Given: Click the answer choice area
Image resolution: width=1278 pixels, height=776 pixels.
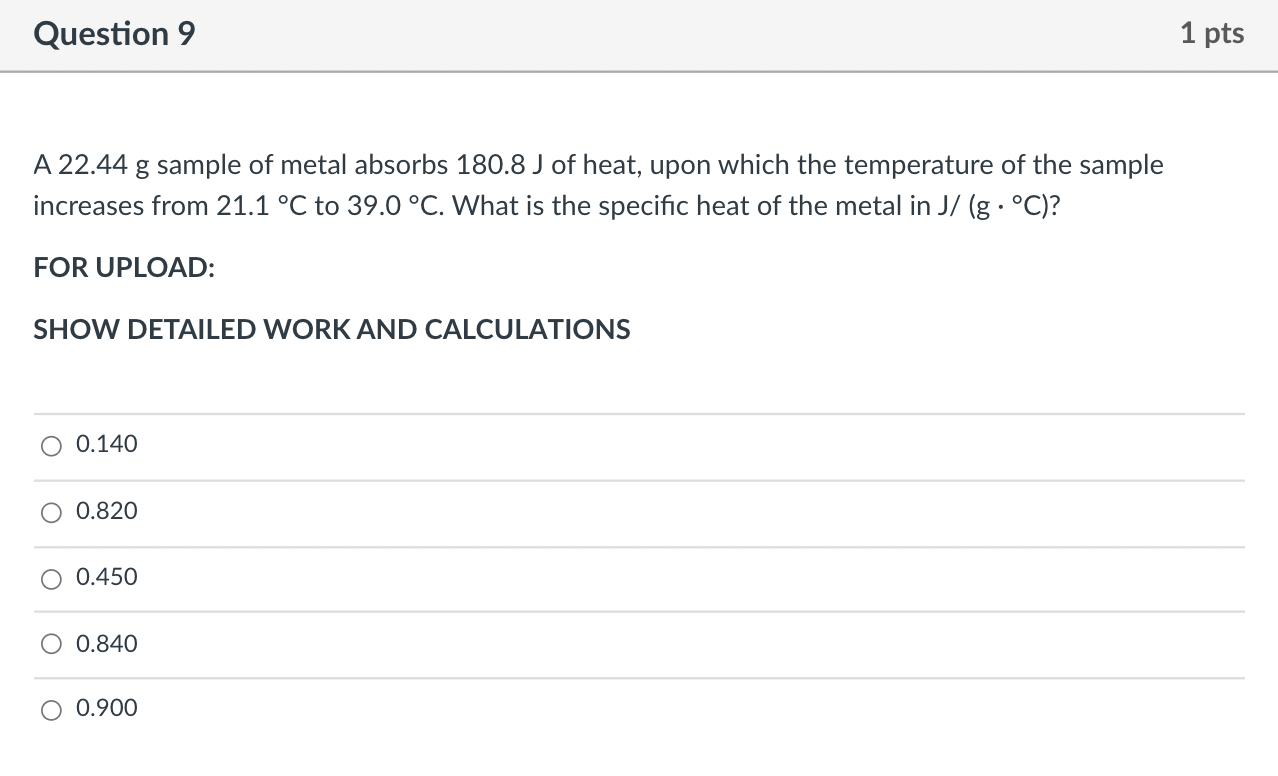Looking at the screenshot, I should click(x=639, y=575).
